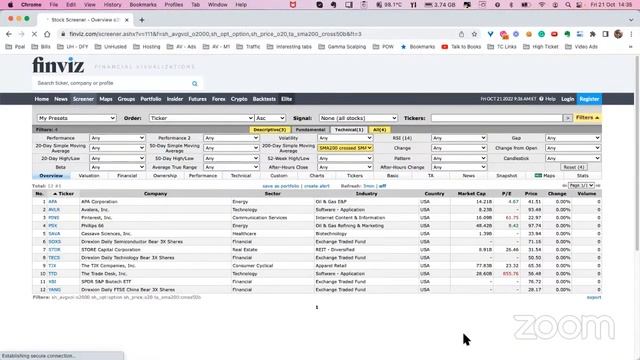The width and height of the screenshot is (640, 360).
Task: Switch to the Descriptive(3) filter tab
Action: click(x=270, y=130)
